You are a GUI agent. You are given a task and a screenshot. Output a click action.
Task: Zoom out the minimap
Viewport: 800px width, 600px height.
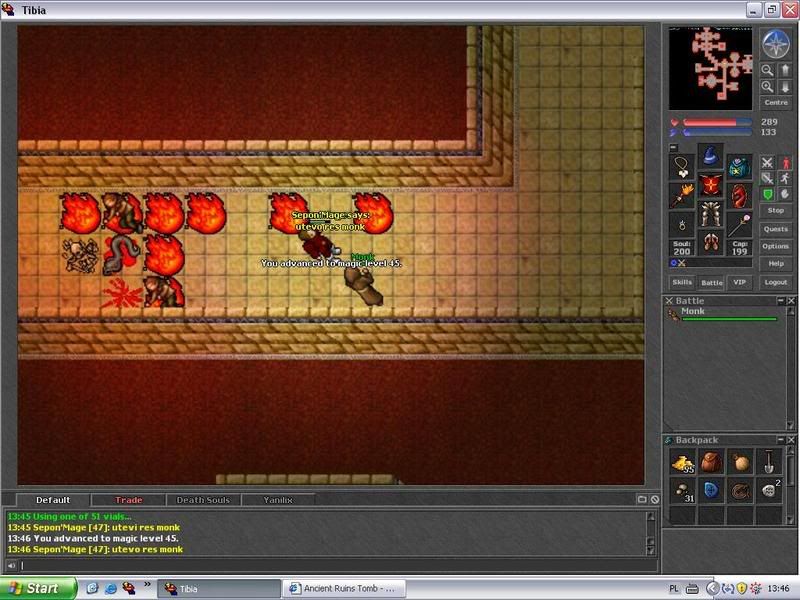tap(767, 70)
